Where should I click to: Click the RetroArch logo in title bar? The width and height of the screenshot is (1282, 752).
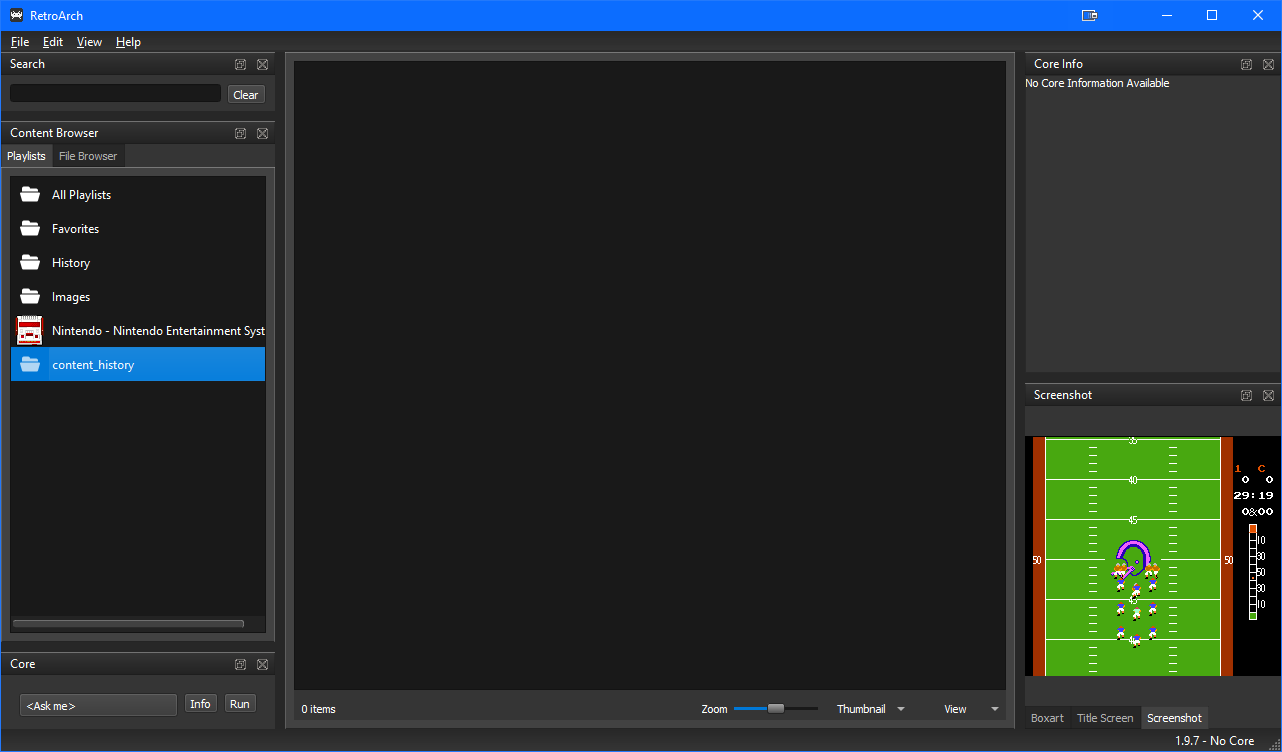16,15
